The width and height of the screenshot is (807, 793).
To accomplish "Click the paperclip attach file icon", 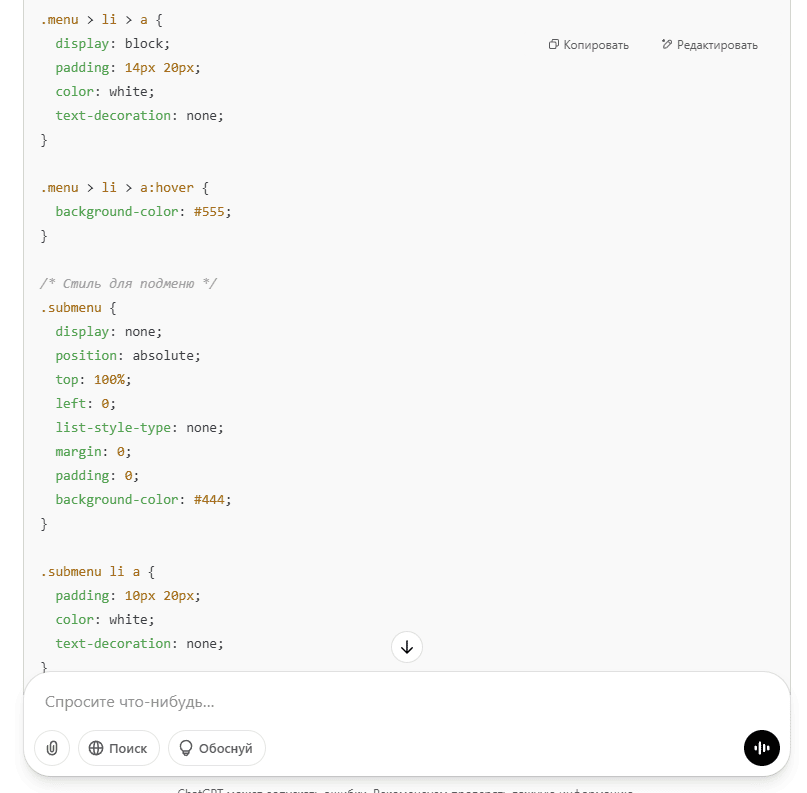I will click(x=52, y=748).
